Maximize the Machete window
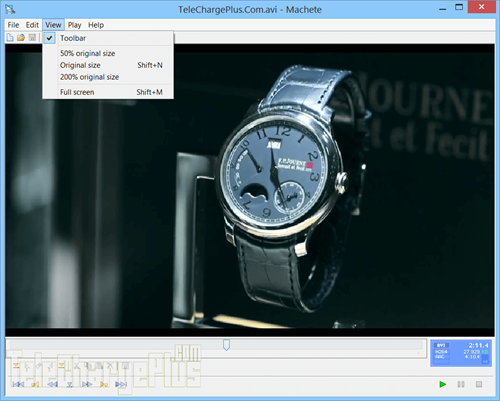The height and width of the screenshot is (401, 500). click(459, 7)
